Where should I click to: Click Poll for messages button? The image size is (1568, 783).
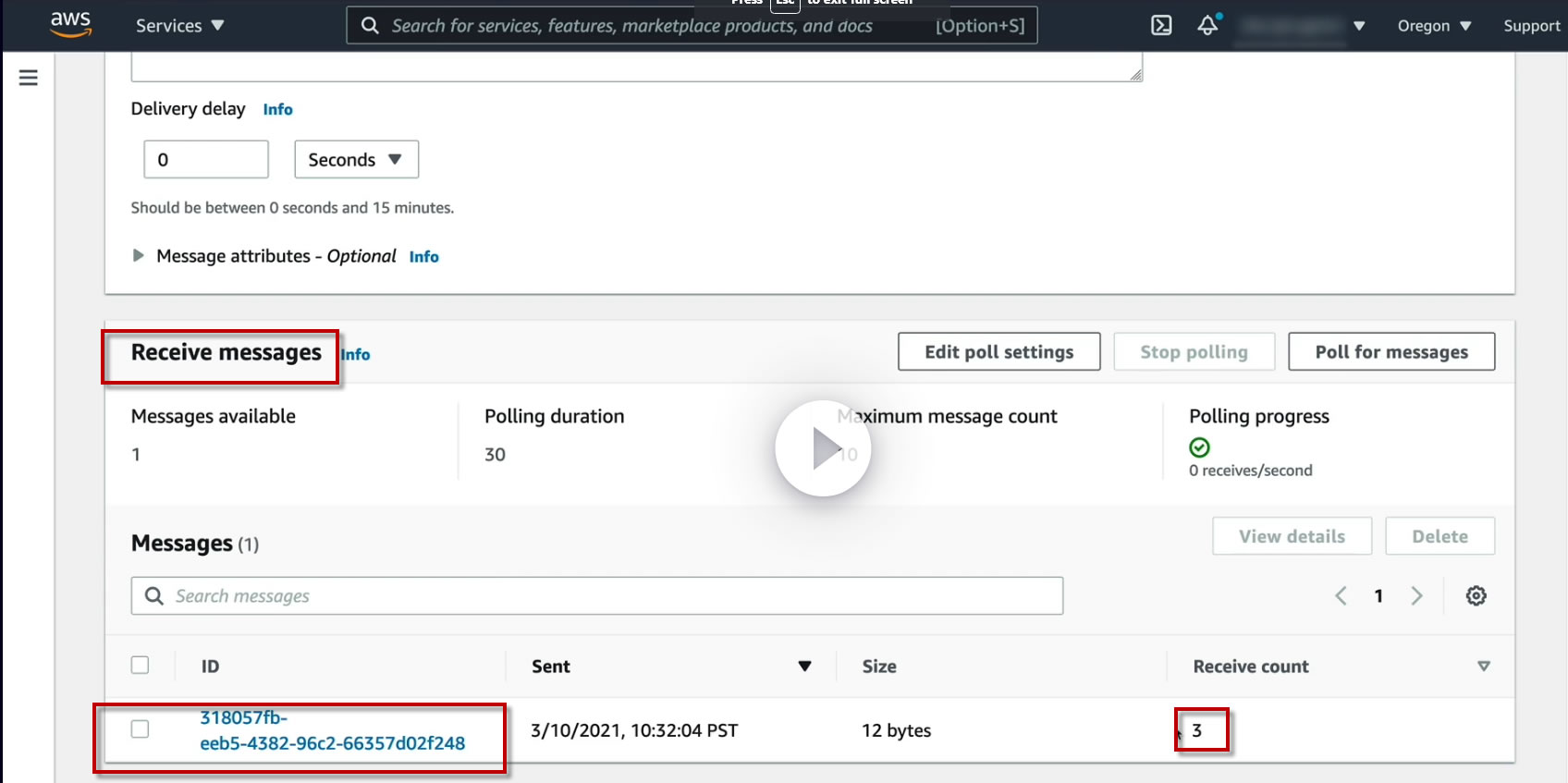point(1390,352)
